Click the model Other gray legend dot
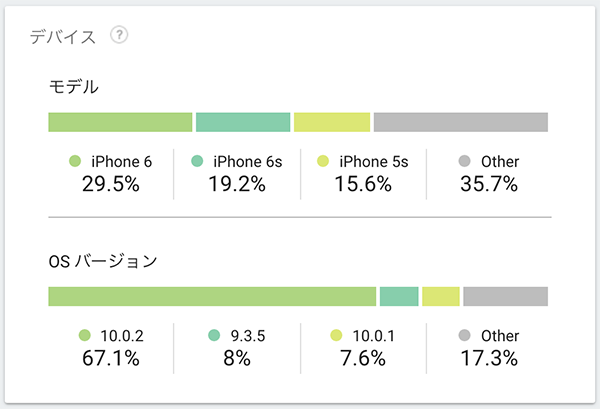The width and height of the screenshot is (600, 409). point(465,161)
